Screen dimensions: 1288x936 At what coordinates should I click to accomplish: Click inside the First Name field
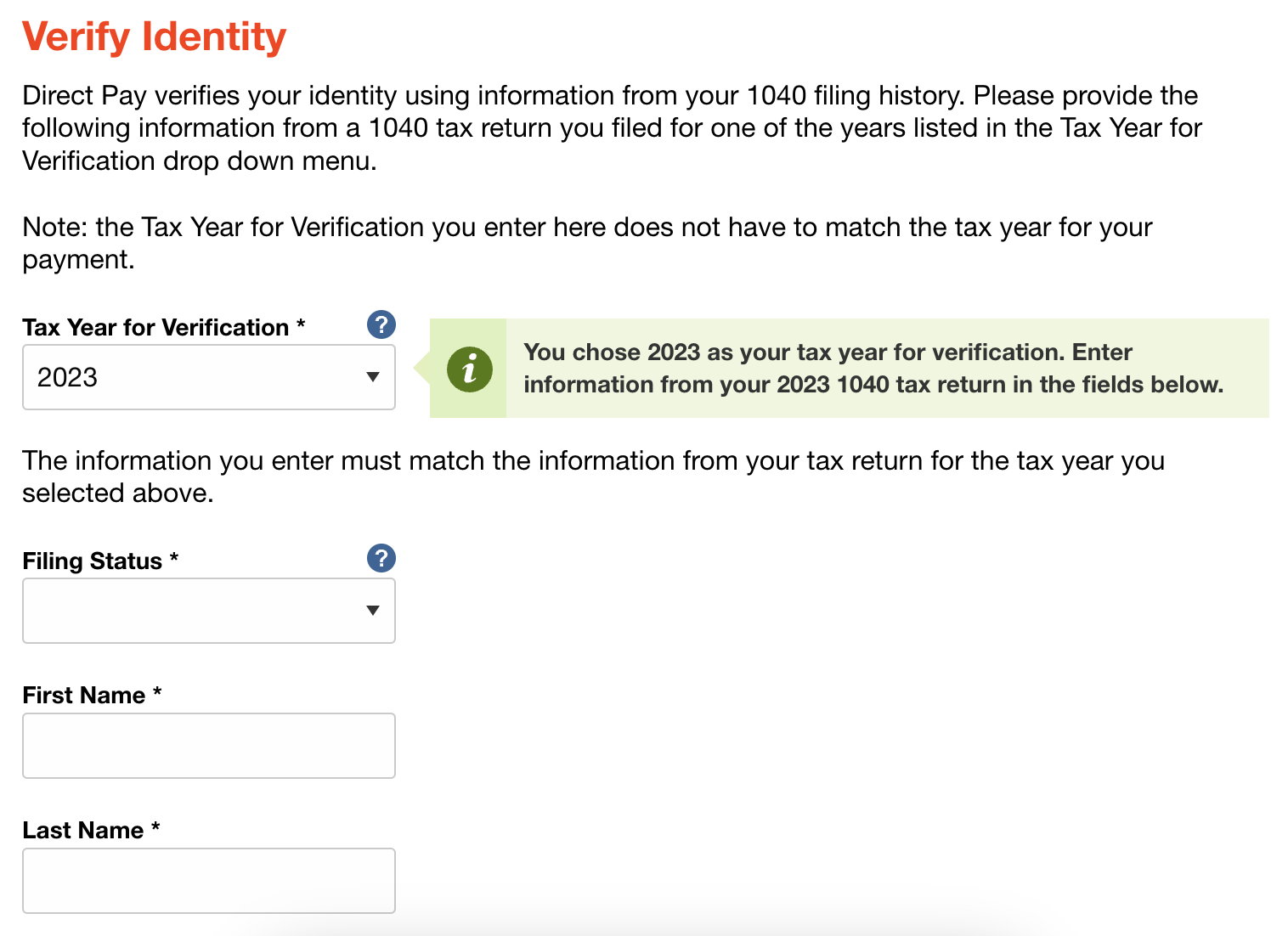point(208,745)
